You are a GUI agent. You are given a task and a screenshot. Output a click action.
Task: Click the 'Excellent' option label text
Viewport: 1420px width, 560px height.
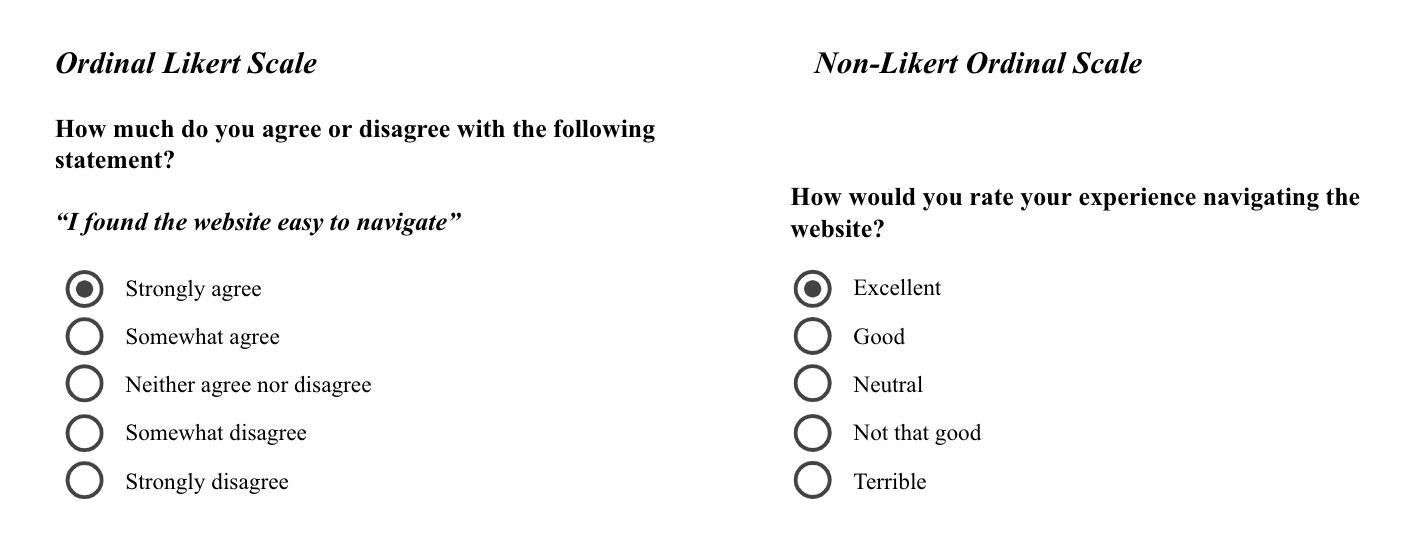pos(897,288)
